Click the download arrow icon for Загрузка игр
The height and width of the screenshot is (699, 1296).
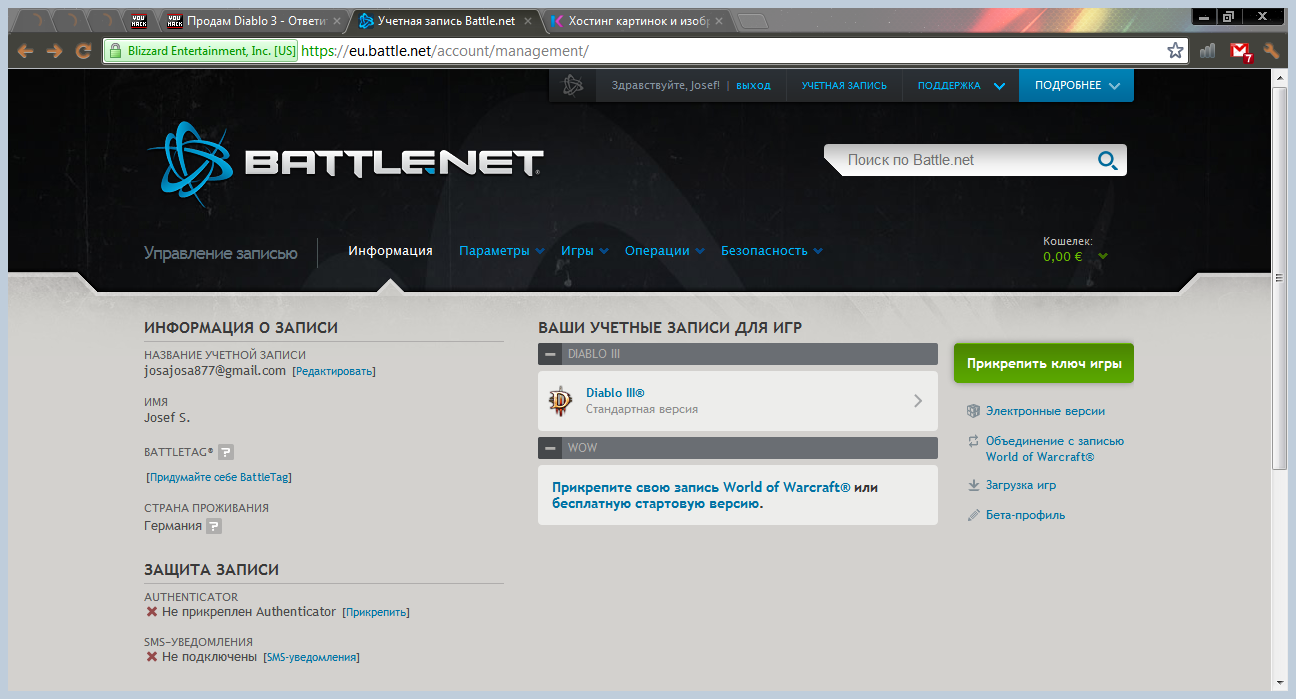pyautogui.click(x=973, y=485)
